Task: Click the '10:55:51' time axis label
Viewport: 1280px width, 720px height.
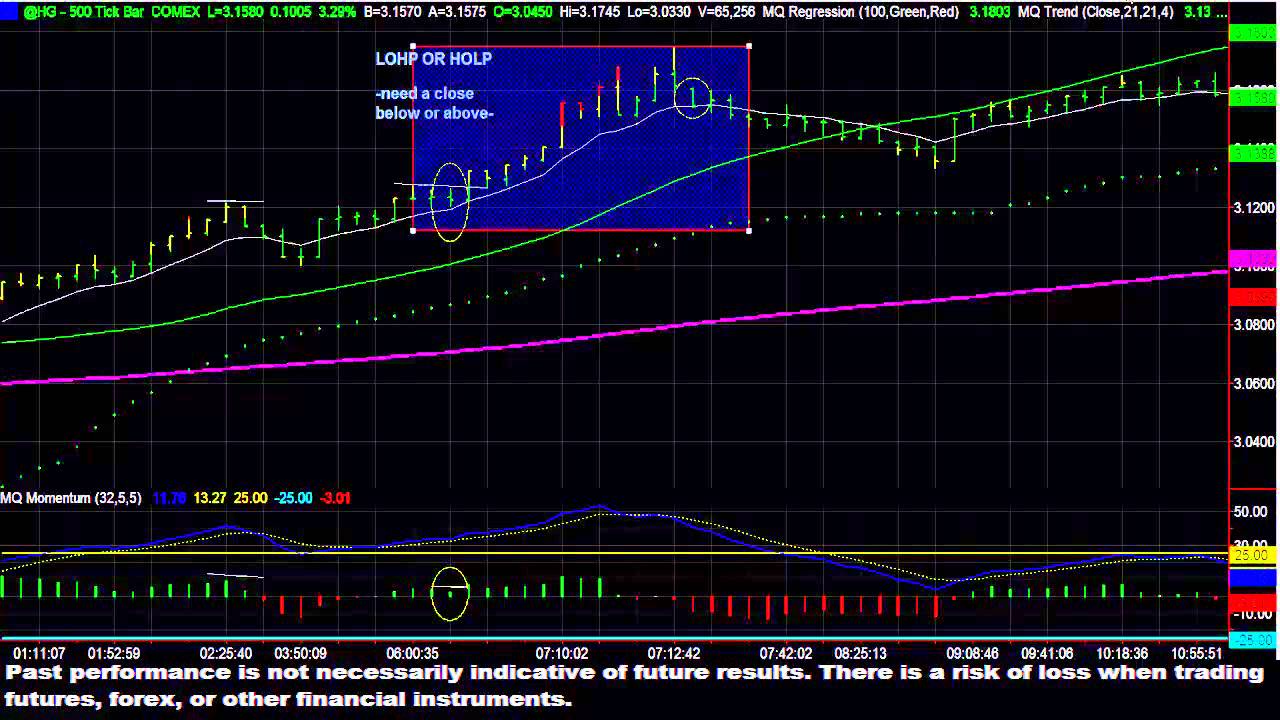Action: [x=1195, y=653]
